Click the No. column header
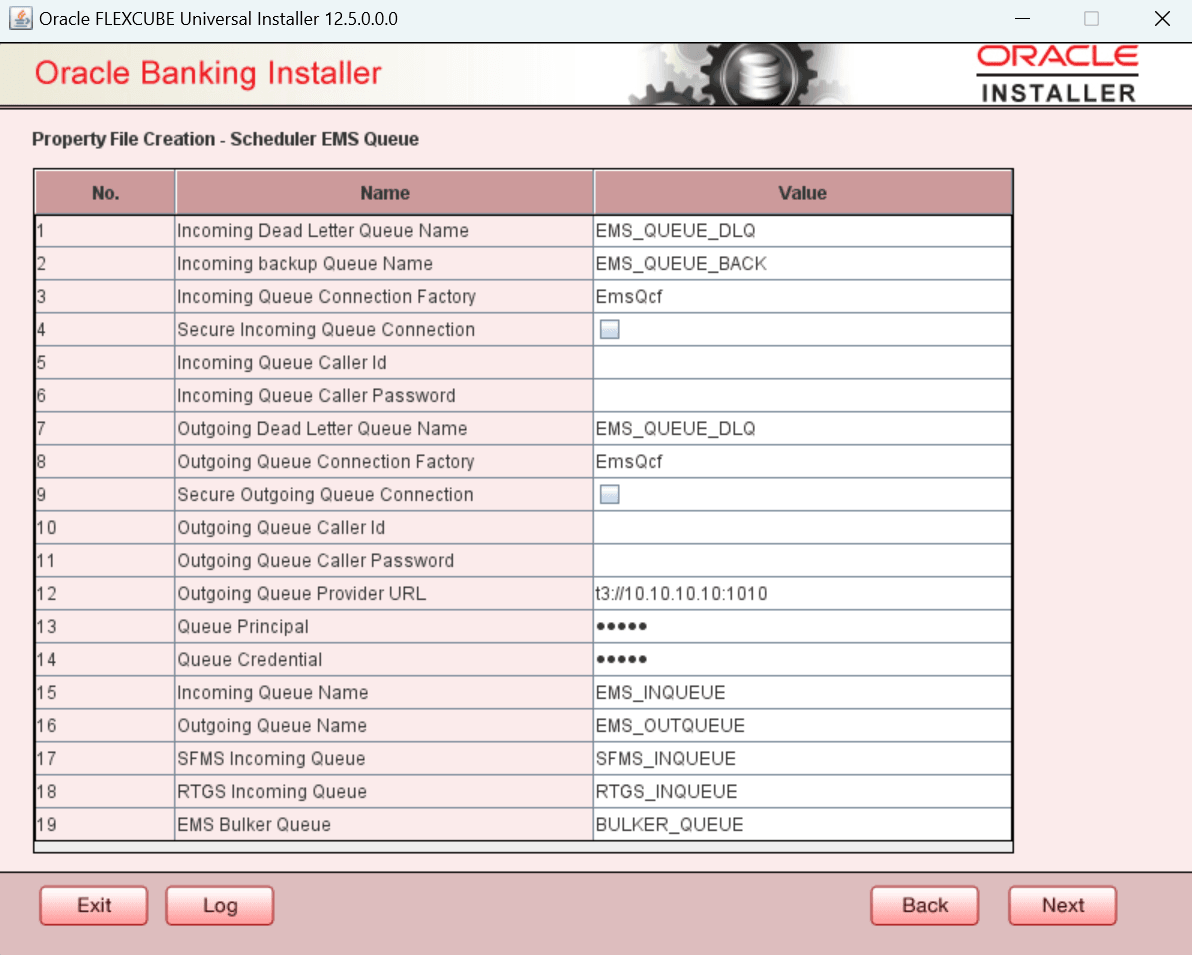 [x=105, y=193]
